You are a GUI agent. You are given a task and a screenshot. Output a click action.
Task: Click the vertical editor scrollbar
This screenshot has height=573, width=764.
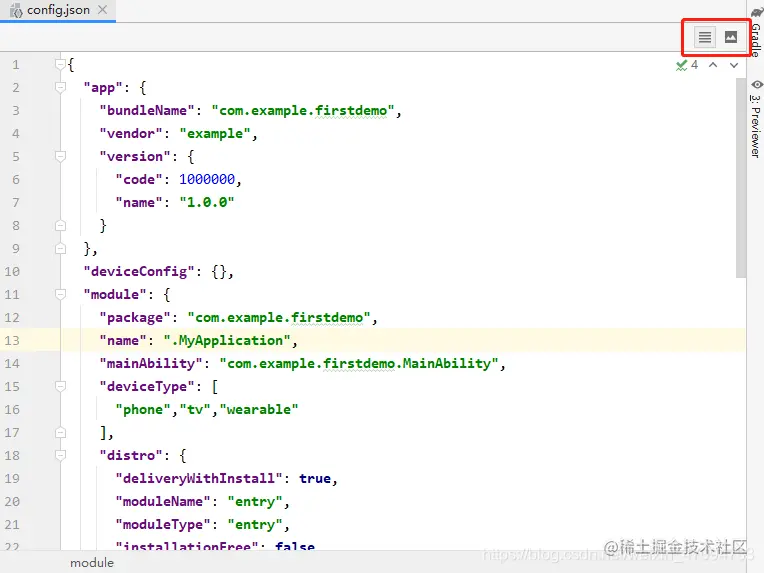tap(741, 178)
